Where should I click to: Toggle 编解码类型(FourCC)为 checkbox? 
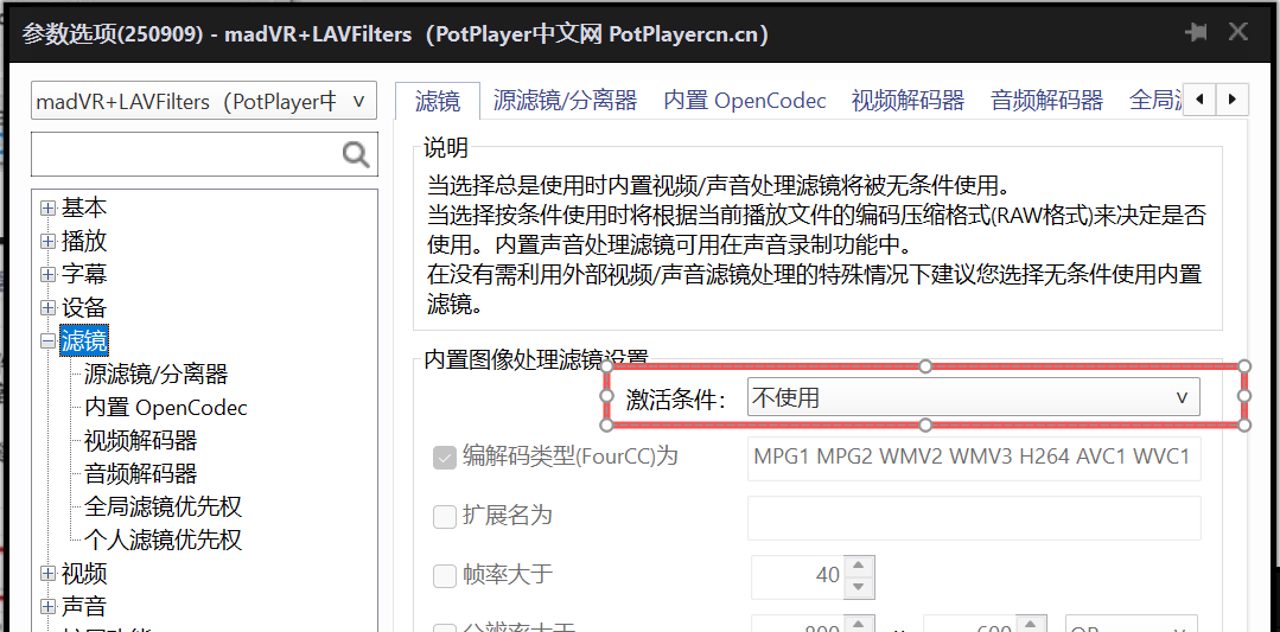444,457
